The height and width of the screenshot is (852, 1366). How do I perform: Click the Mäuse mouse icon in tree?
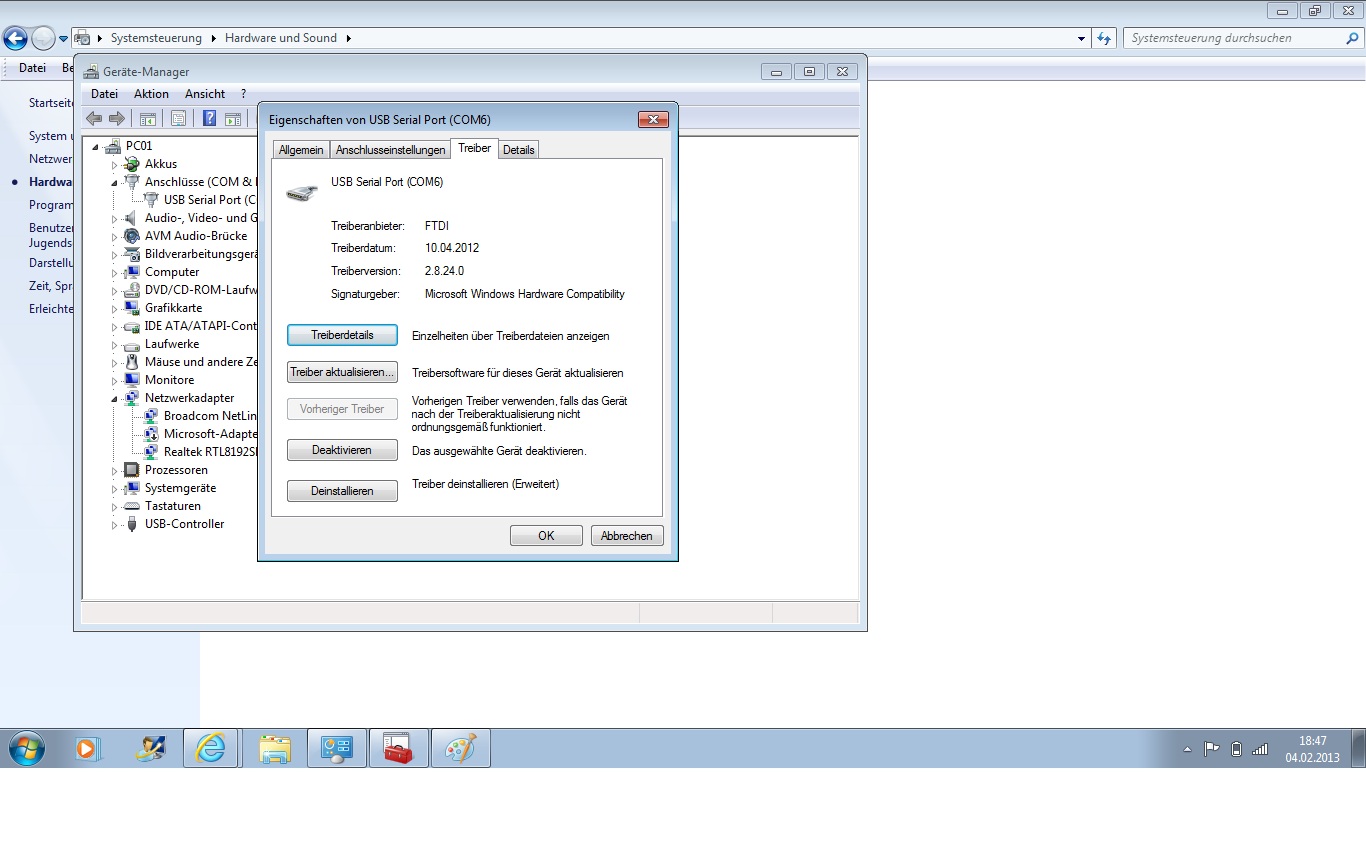(x=131, y=361)
